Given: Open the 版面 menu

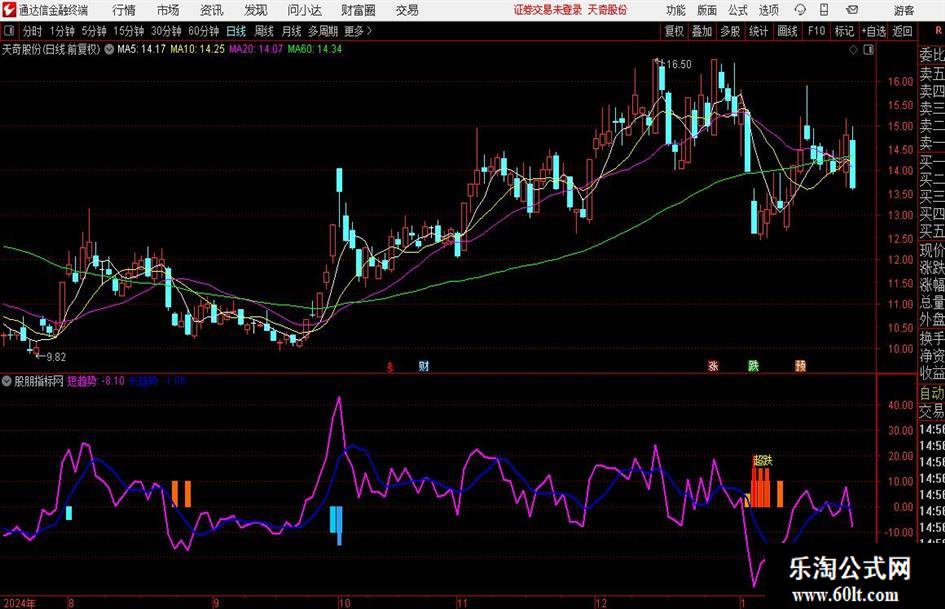Looking at the screenshot, I should coord(707,10).
